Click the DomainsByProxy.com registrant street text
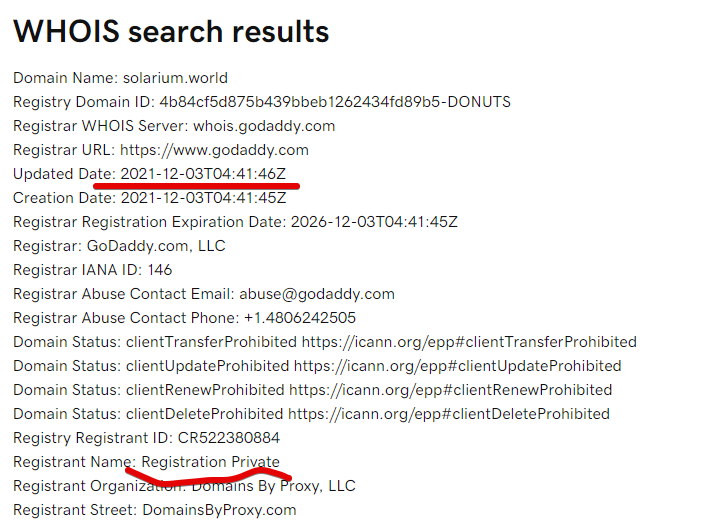The height and width of the screenshot is (520, 703). 219,510
